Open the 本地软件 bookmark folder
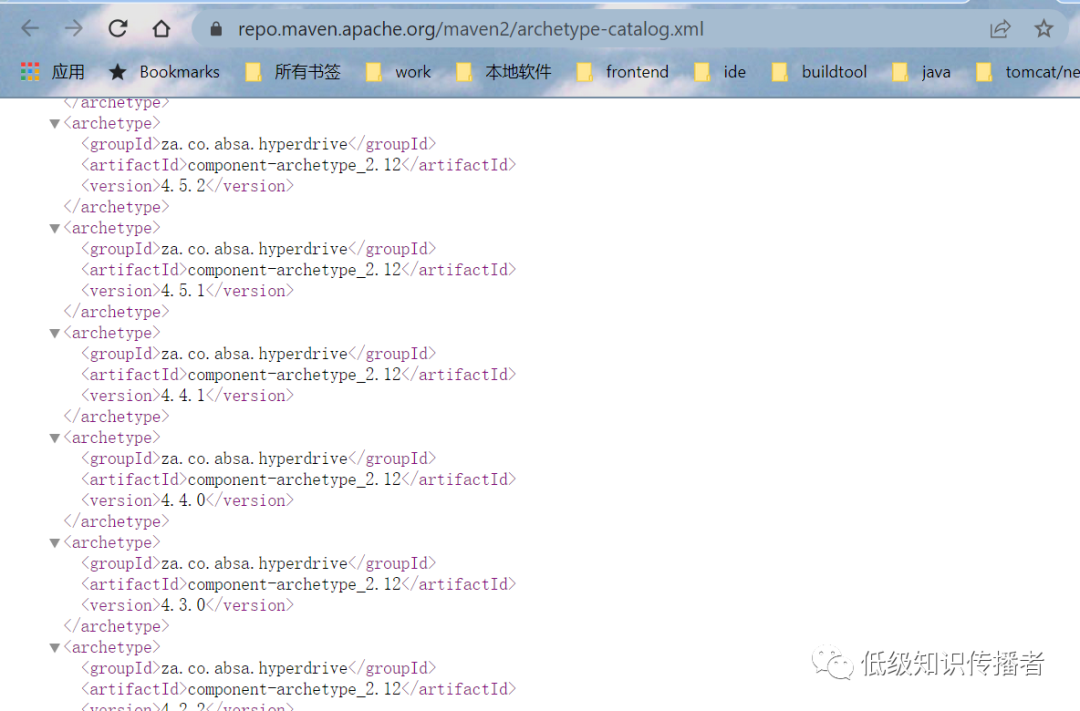 [x=503, y=72]
